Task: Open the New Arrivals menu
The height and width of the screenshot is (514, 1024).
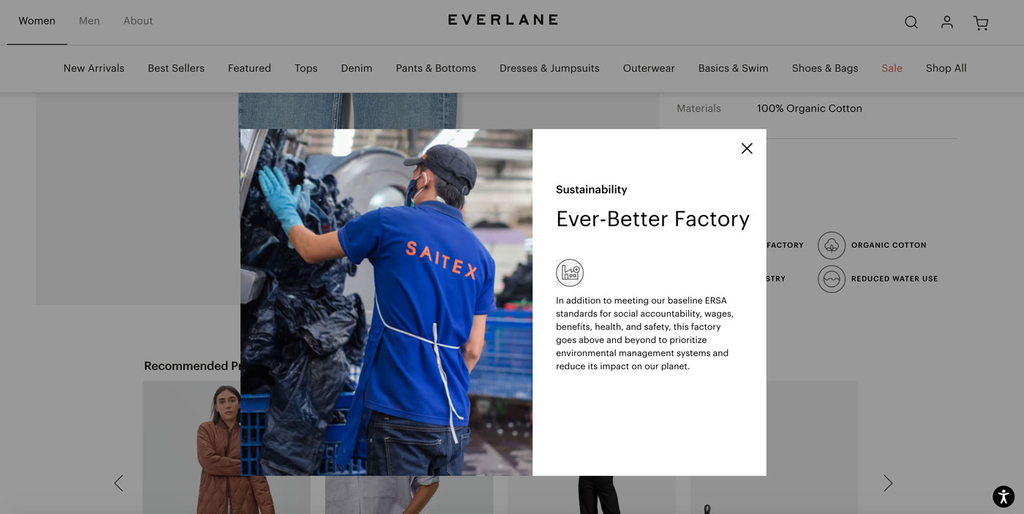Action: tap(93, 68)
